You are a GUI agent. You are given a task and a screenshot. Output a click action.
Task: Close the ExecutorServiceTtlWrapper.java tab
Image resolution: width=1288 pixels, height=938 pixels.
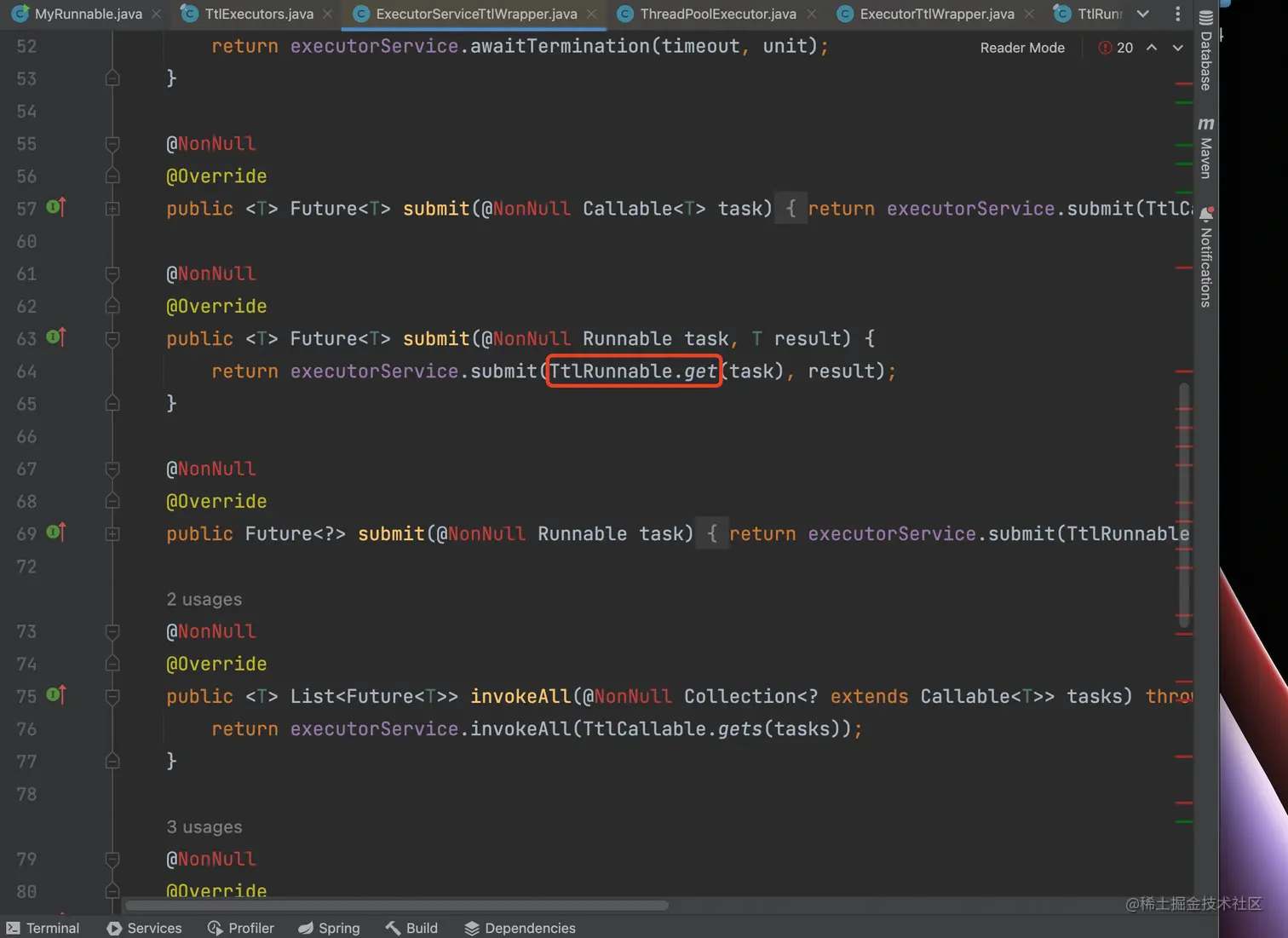pos(591,14)
